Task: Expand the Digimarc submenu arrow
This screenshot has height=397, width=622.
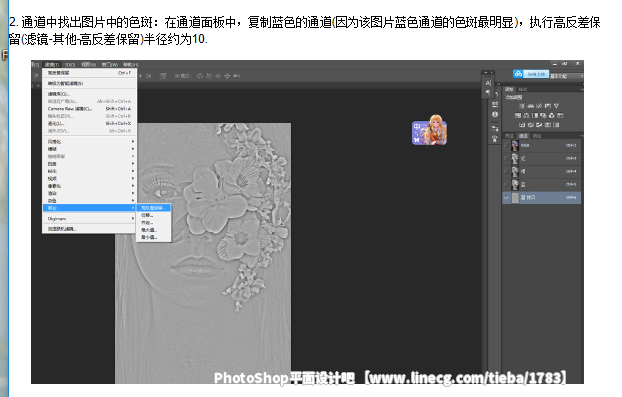Action: click(x=133, y=219)
